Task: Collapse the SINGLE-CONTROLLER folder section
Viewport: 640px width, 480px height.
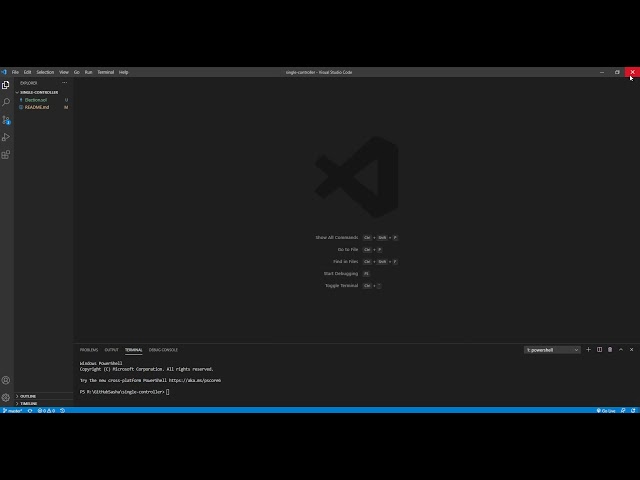Action: [38, 92]
